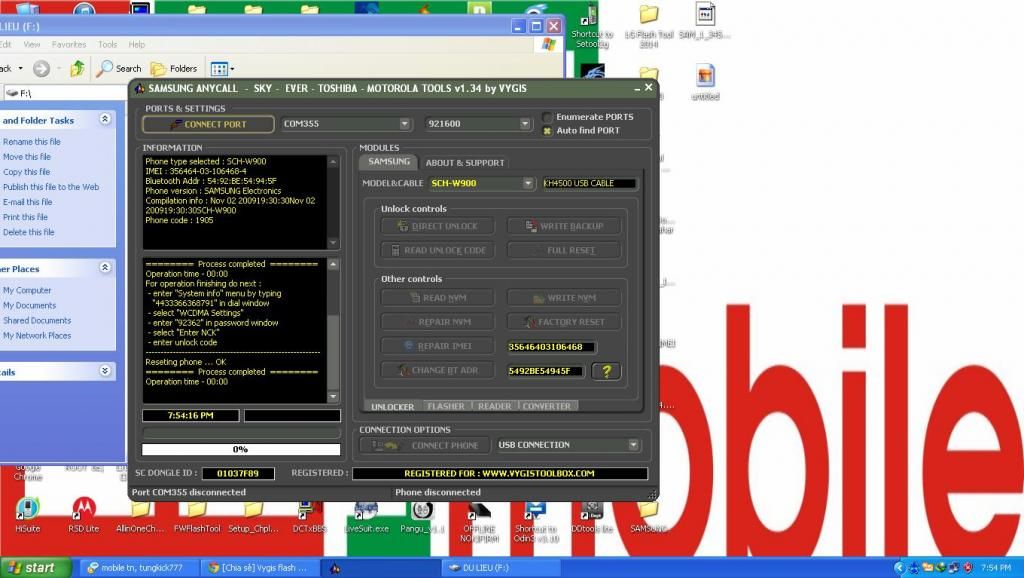
Task: Open the DCTxBB5 desktop shortcut
Action: click(310, 515)
